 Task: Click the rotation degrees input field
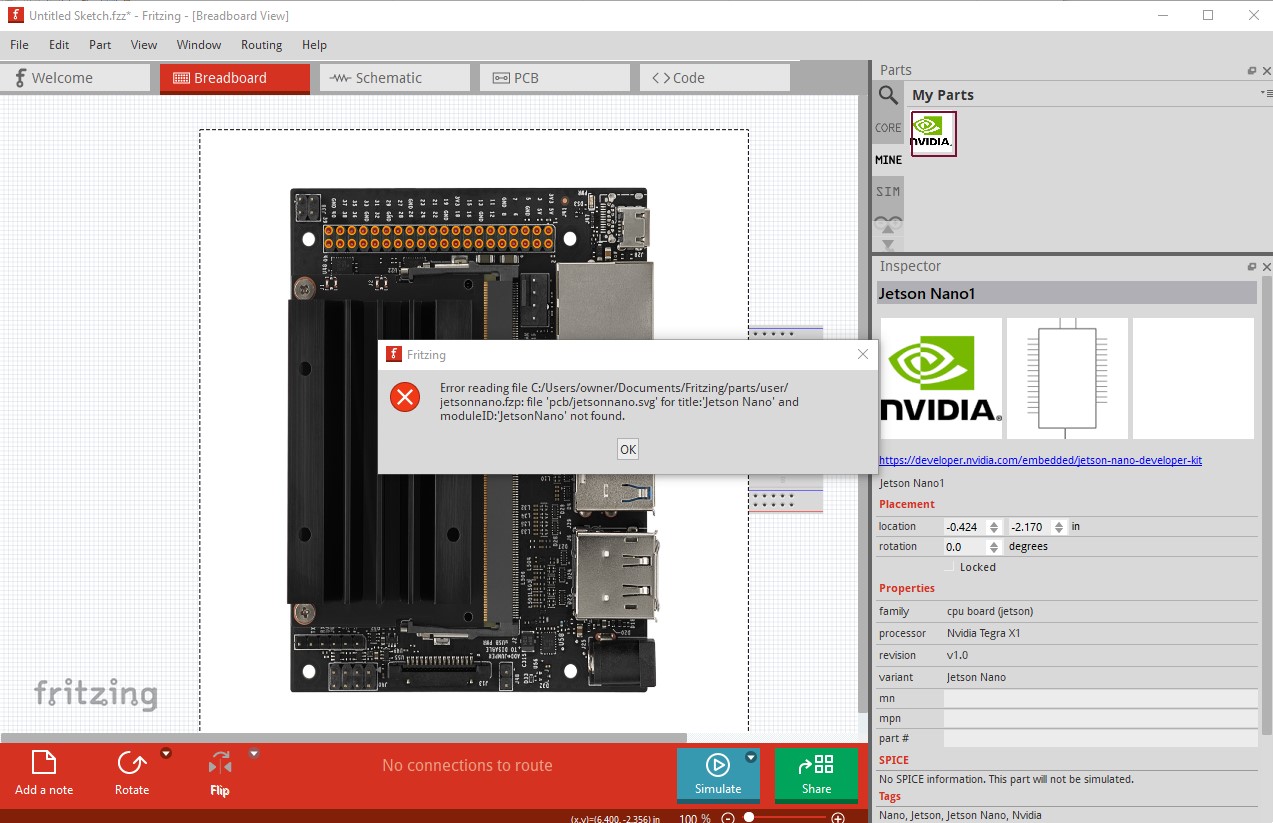(x=966, y=547)
